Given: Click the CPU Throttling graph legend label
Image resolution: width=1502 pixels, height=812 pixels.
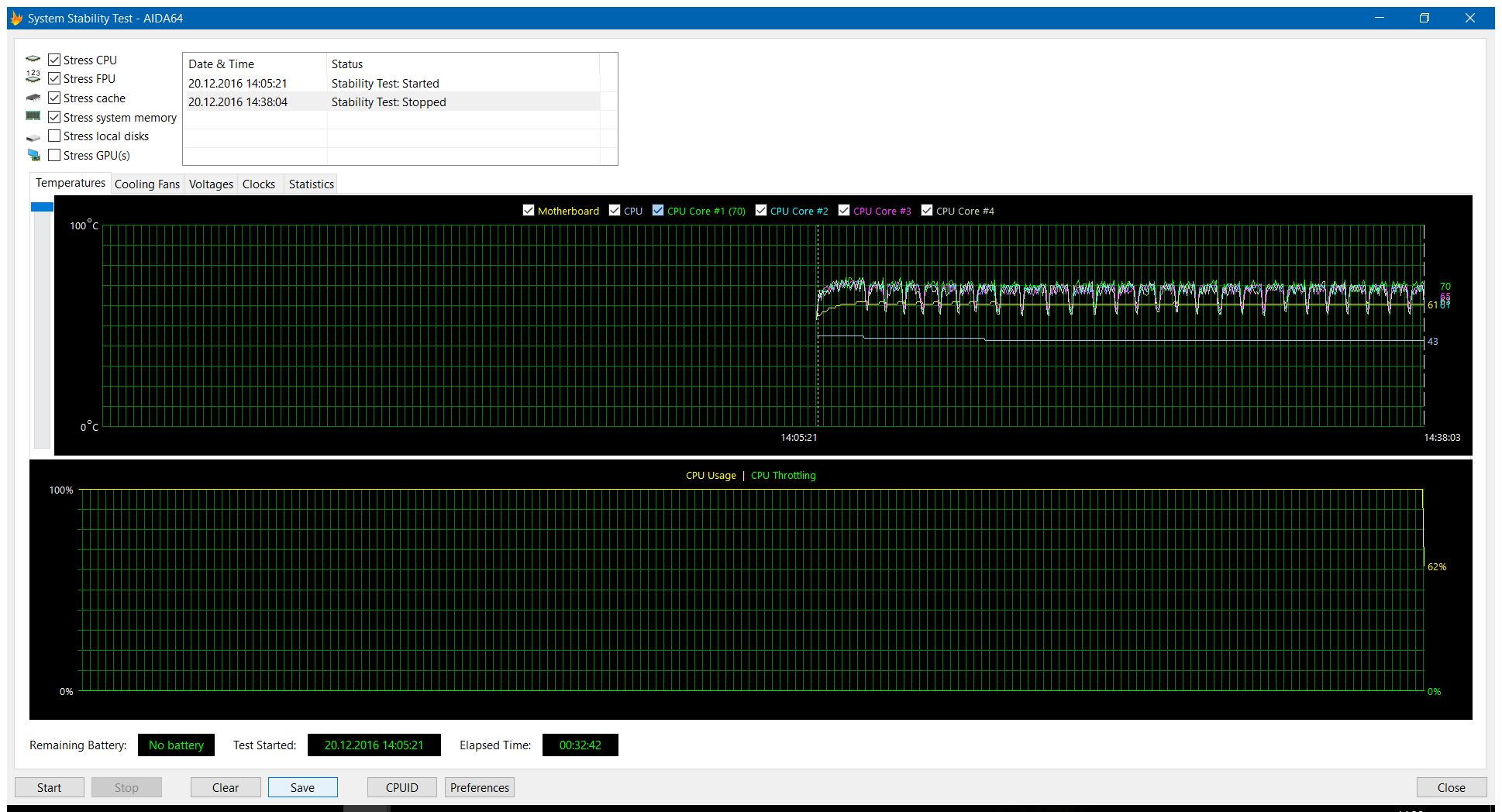Looking at the screenshot, I should tap(783, 475).
